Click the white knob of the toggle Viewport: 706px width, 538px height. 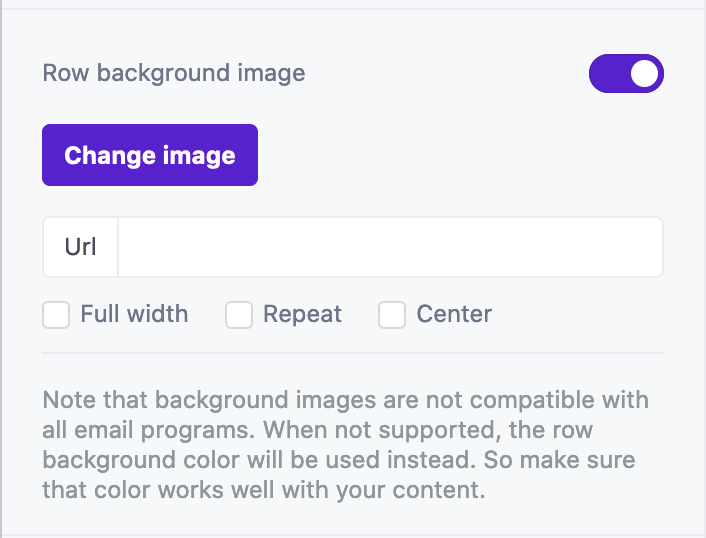(x=645, y=73)
